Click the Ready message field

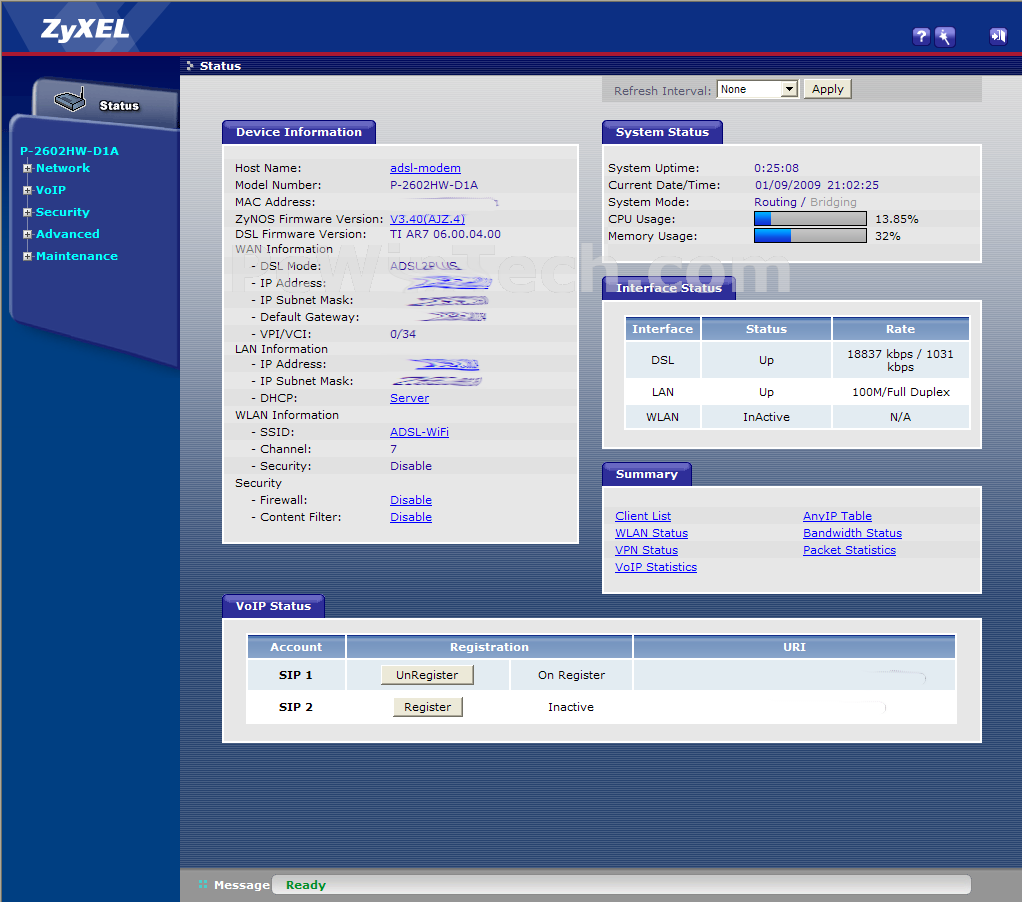(621, 884)
